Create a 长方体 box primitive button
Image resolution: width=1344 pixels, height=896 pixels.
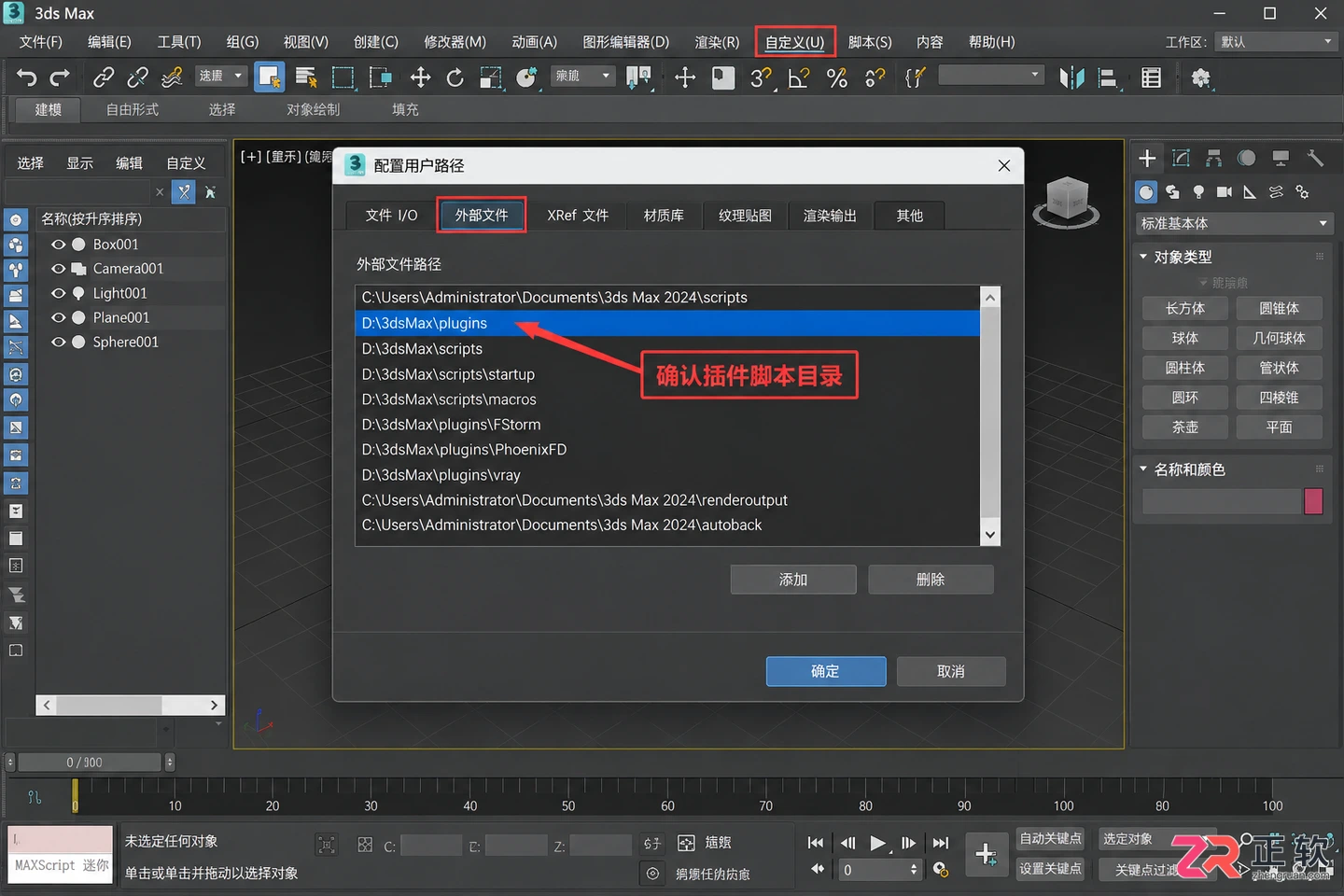[x=1185, y=308]
